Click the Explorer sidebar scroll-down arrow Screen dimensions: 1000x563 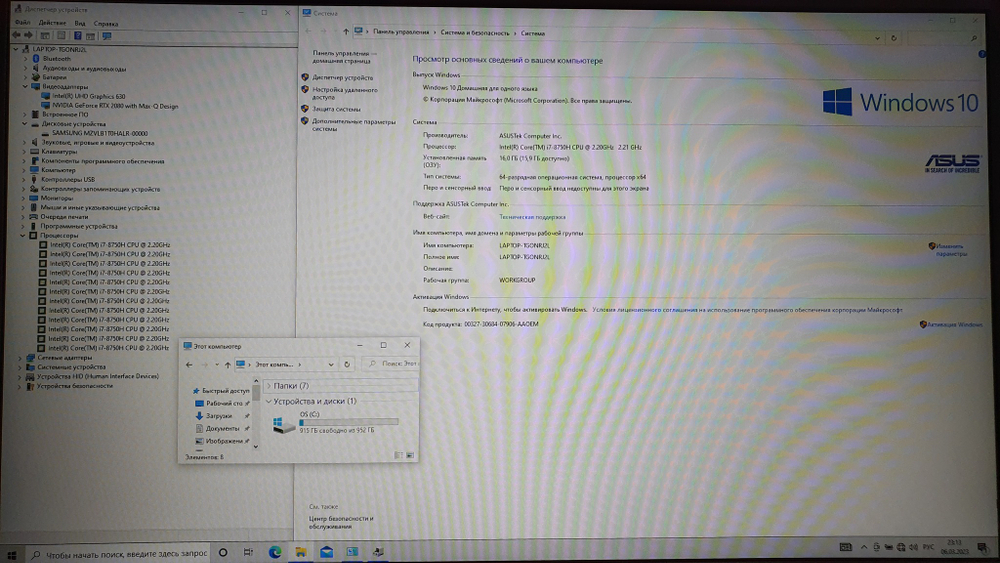(x=256, y=446)
